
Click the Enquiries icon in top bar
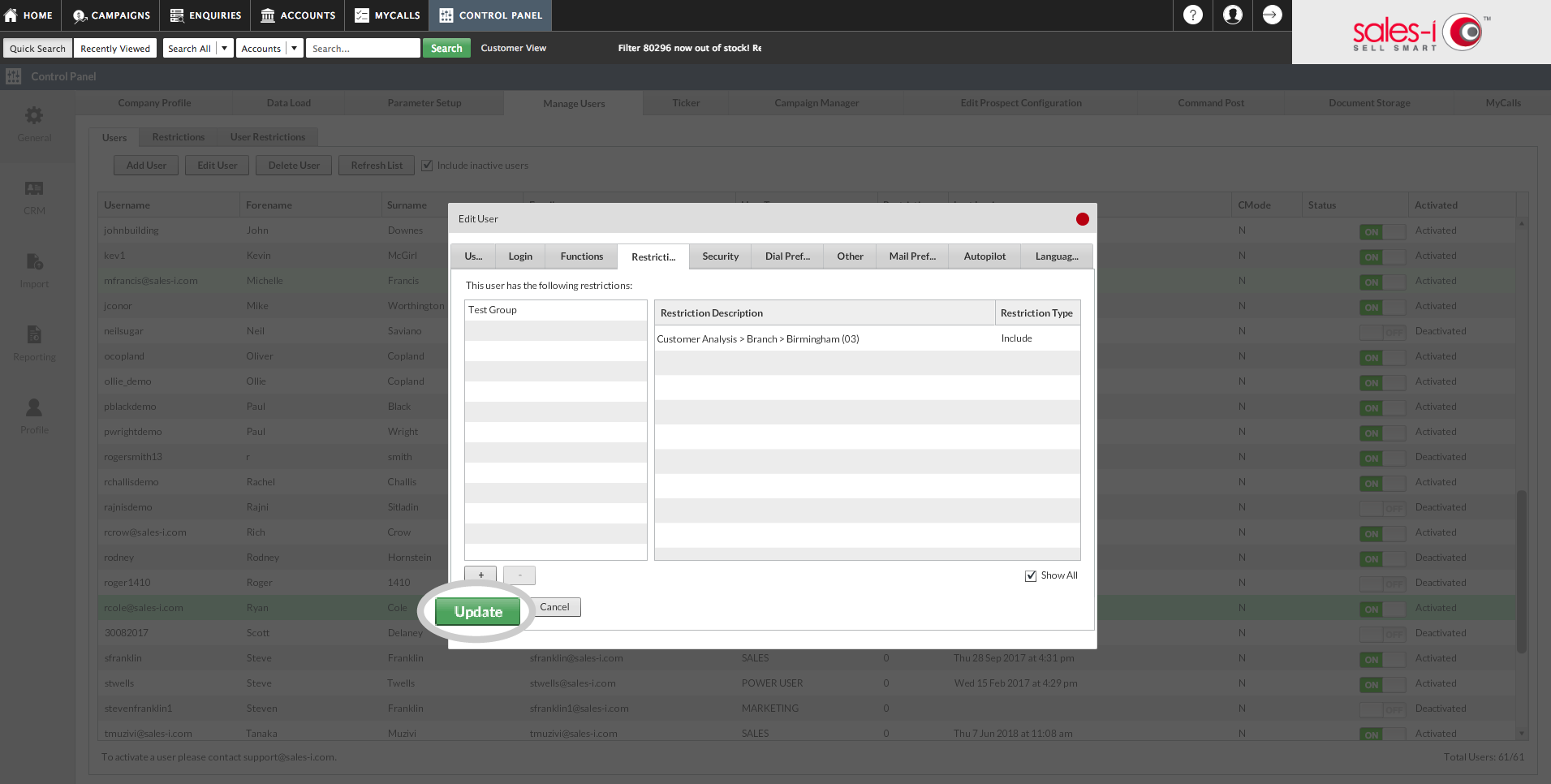coord(177,15)
